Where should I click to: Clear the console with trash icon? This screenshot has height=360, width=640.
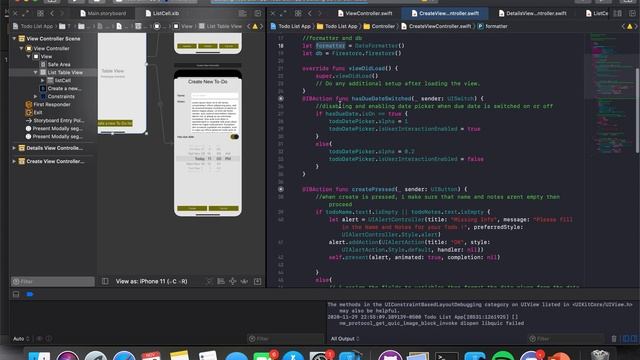614,339
